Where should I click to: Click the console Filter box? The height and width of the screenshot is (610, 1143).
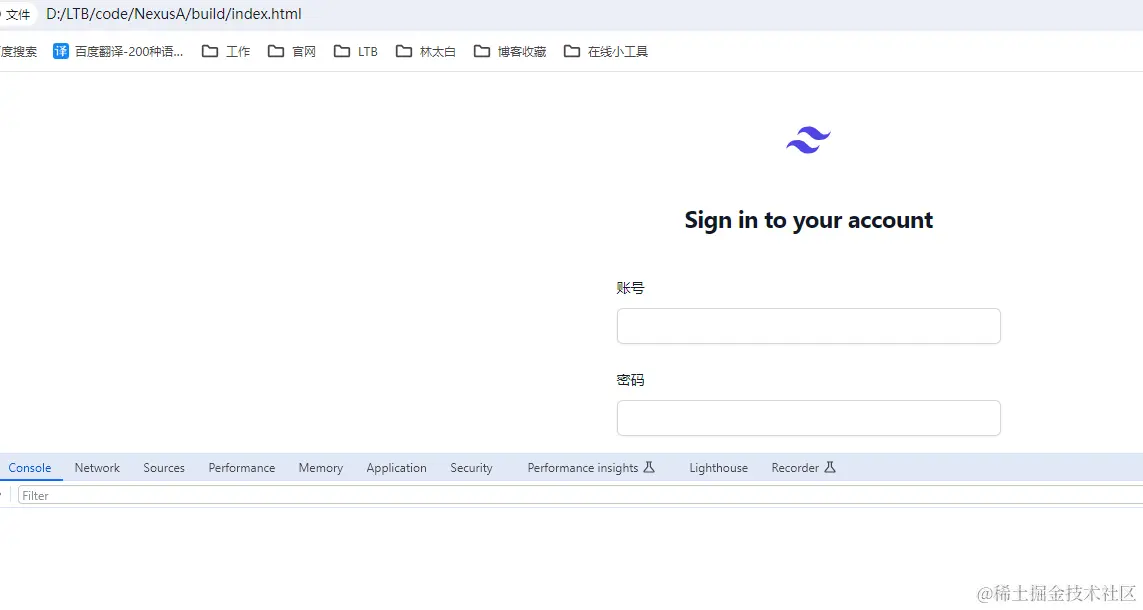pos(580,496)
